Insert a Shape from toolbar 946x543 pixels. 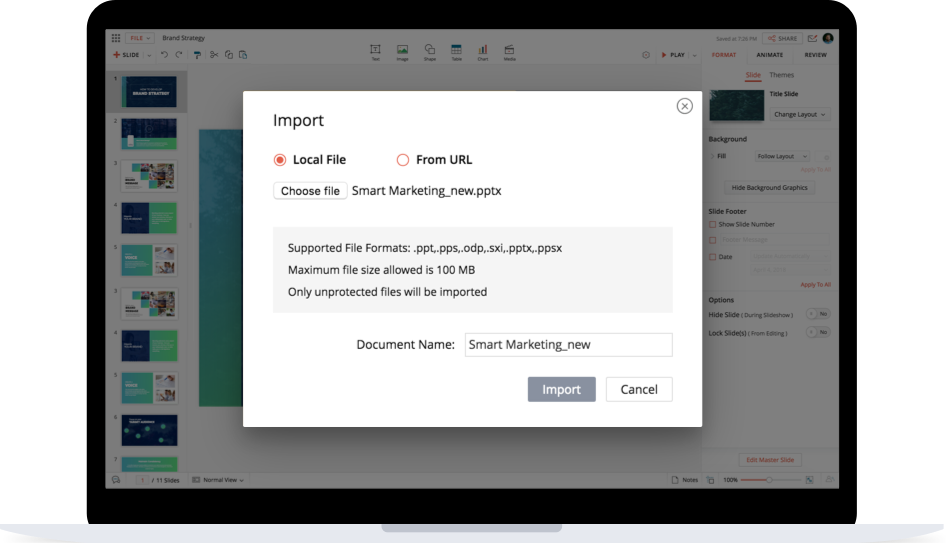pyautogui.click(x=430, y=52)
